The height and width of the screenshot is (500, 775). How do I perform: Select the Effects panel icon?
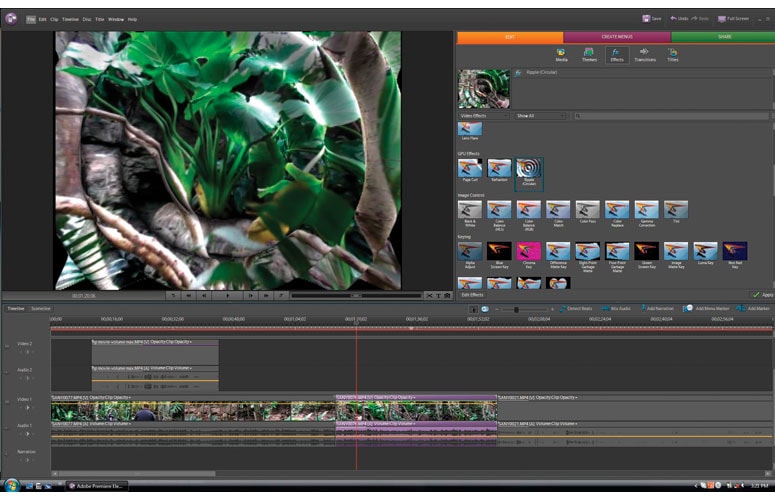point(617,55)
